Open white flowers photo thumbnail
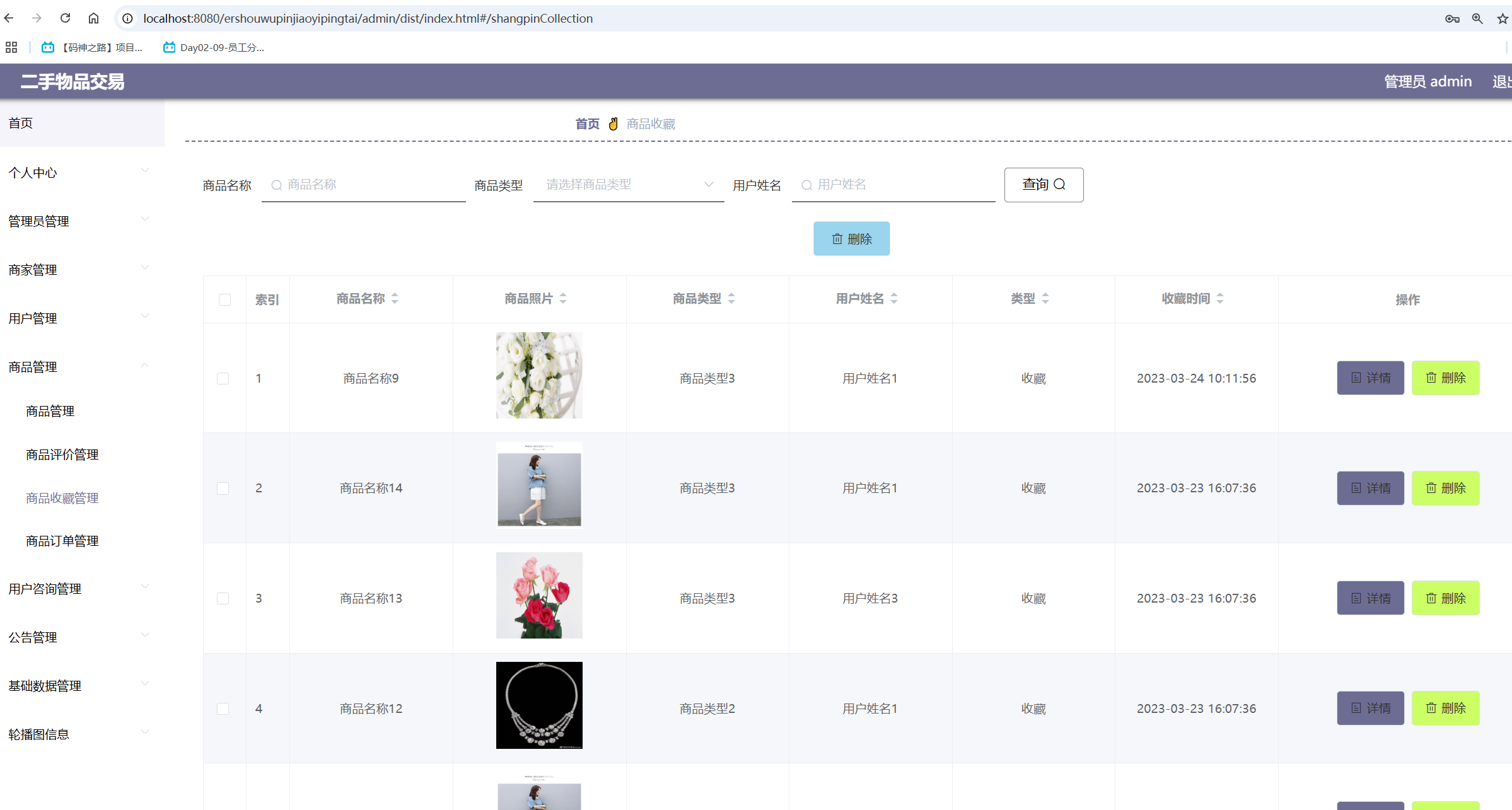 [x=539, y=375]
